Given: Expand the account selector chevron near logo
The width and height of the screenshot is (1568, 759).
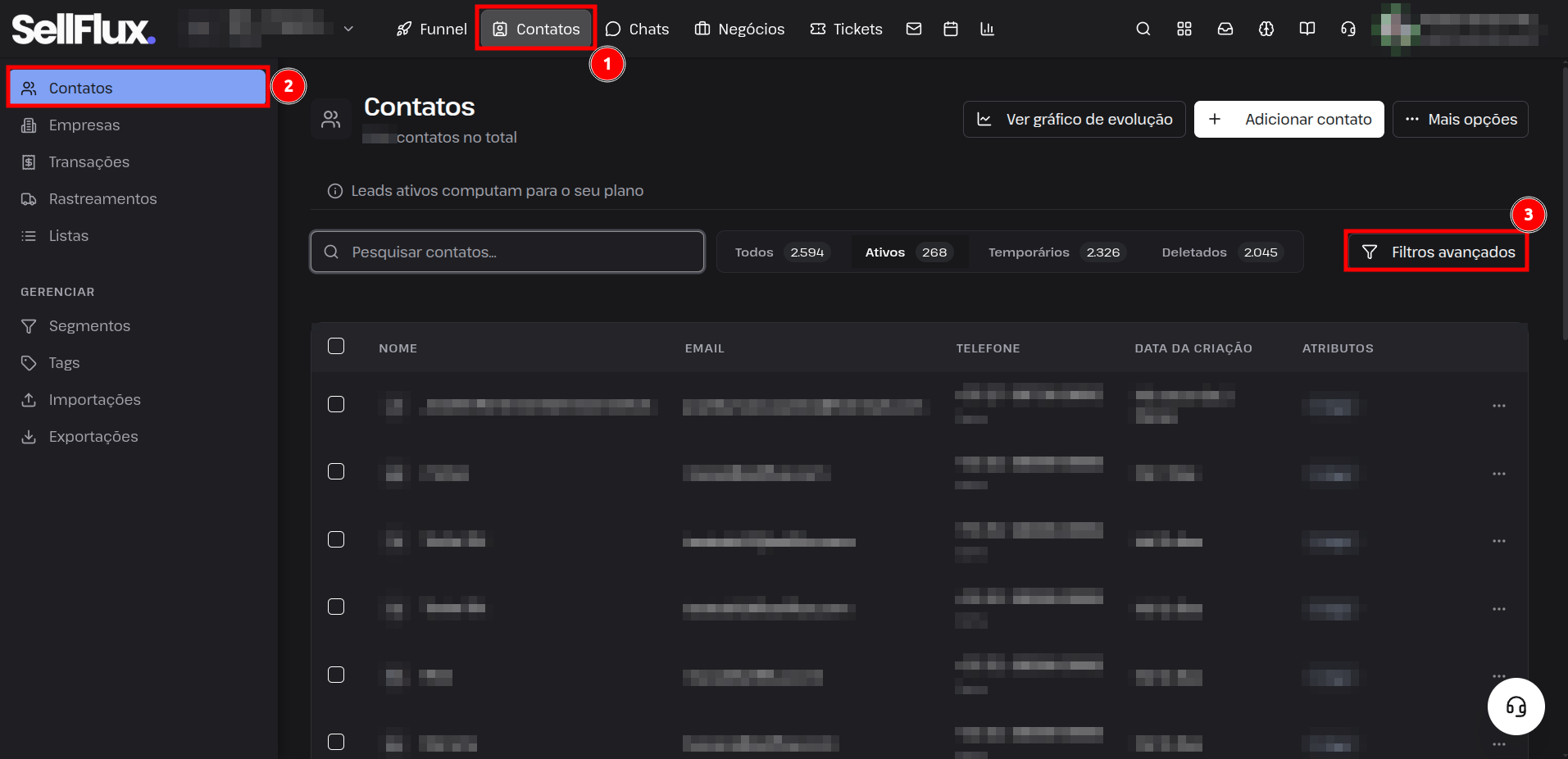Looking at the screenshot, I should 348,29.
